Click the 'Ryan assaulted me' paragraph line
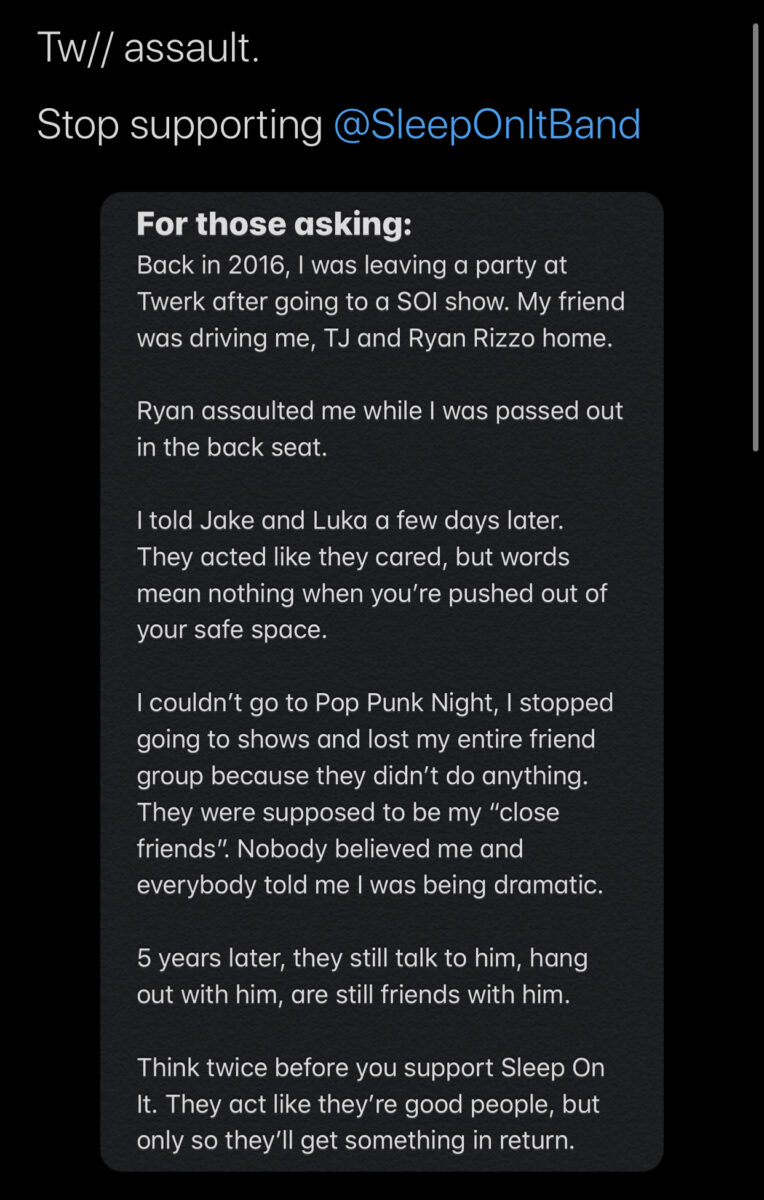764x1200 pixels. 379,411
